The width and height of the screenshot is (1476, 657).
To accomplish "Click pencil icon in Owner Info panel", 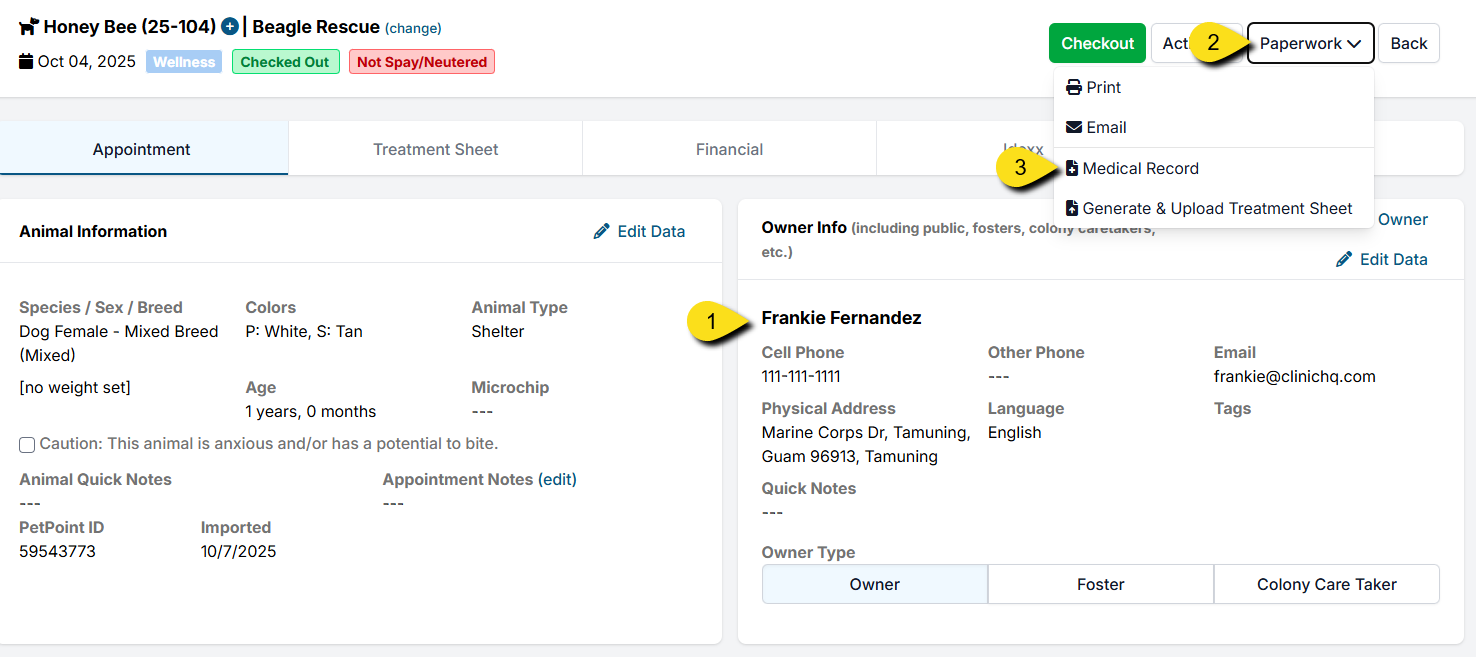I will [1344, 260].
